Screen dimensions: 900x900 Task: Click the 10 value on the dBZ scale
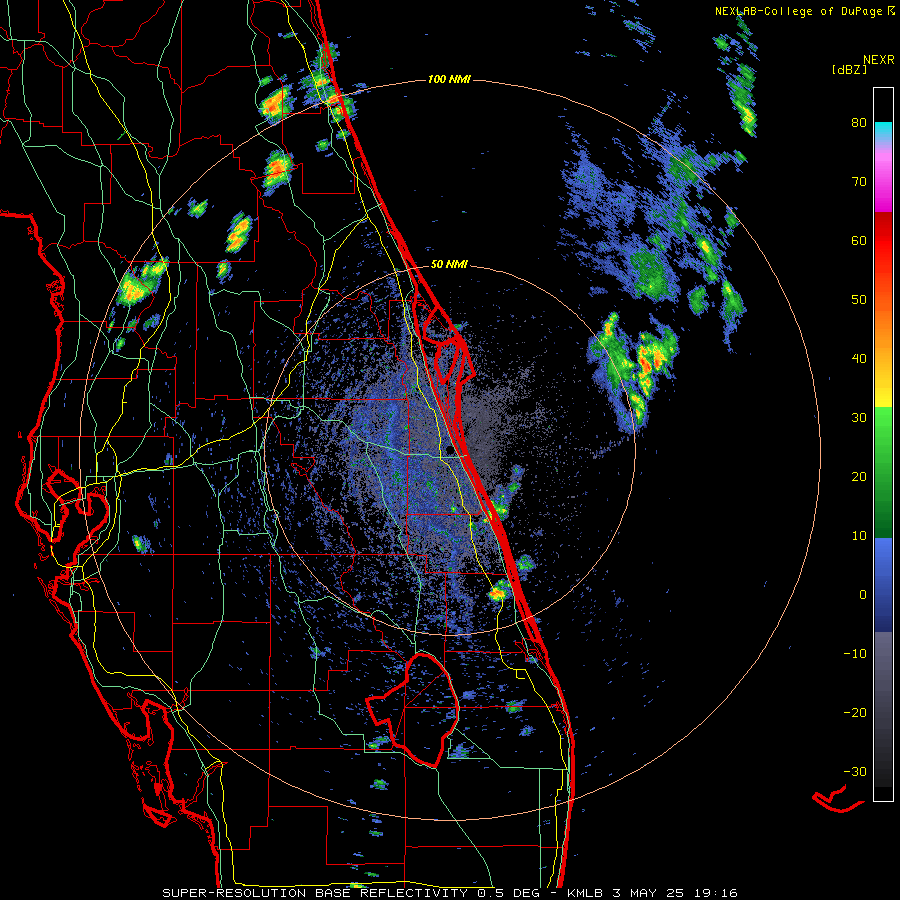(859, 536)
